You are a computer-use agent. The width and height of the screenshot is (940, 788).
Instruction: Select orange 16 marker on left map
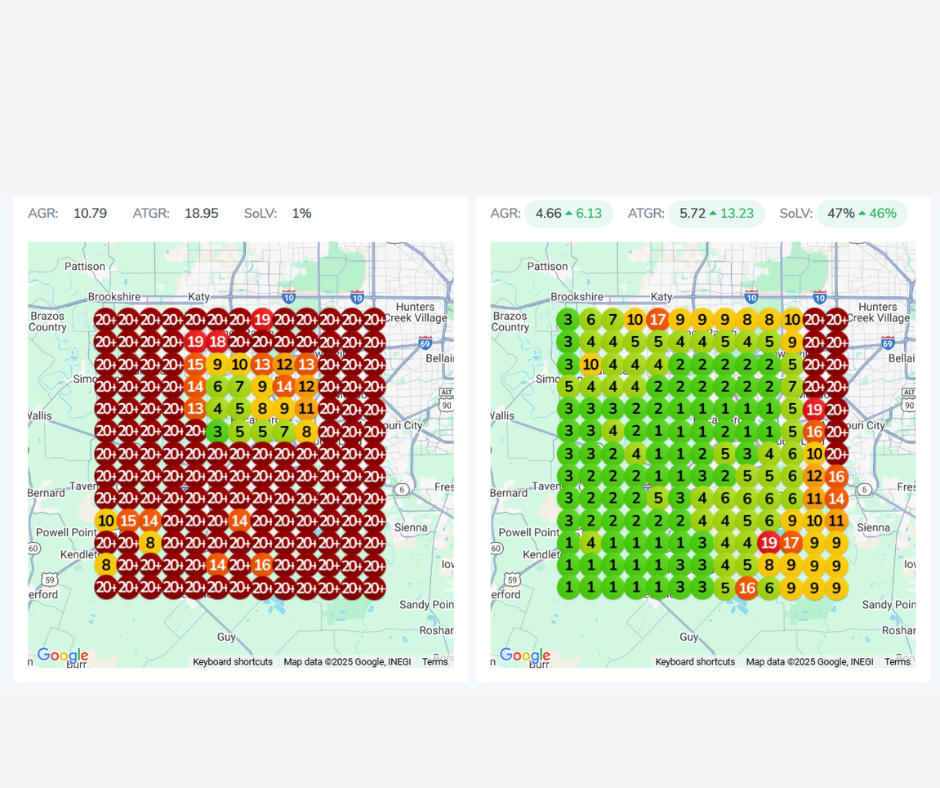tap(262, 565)
